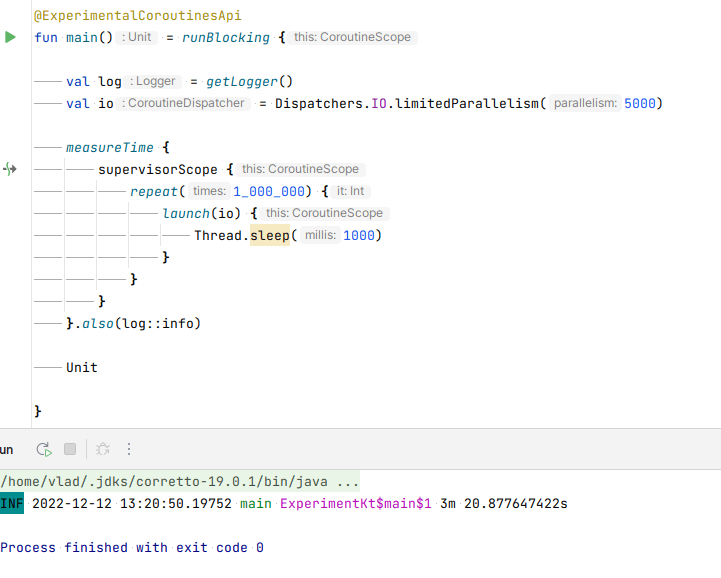Image resolution: width=721 pixels, height=578 pixels.
Task: Click the getLogger() function call
Action: [249, 81]
